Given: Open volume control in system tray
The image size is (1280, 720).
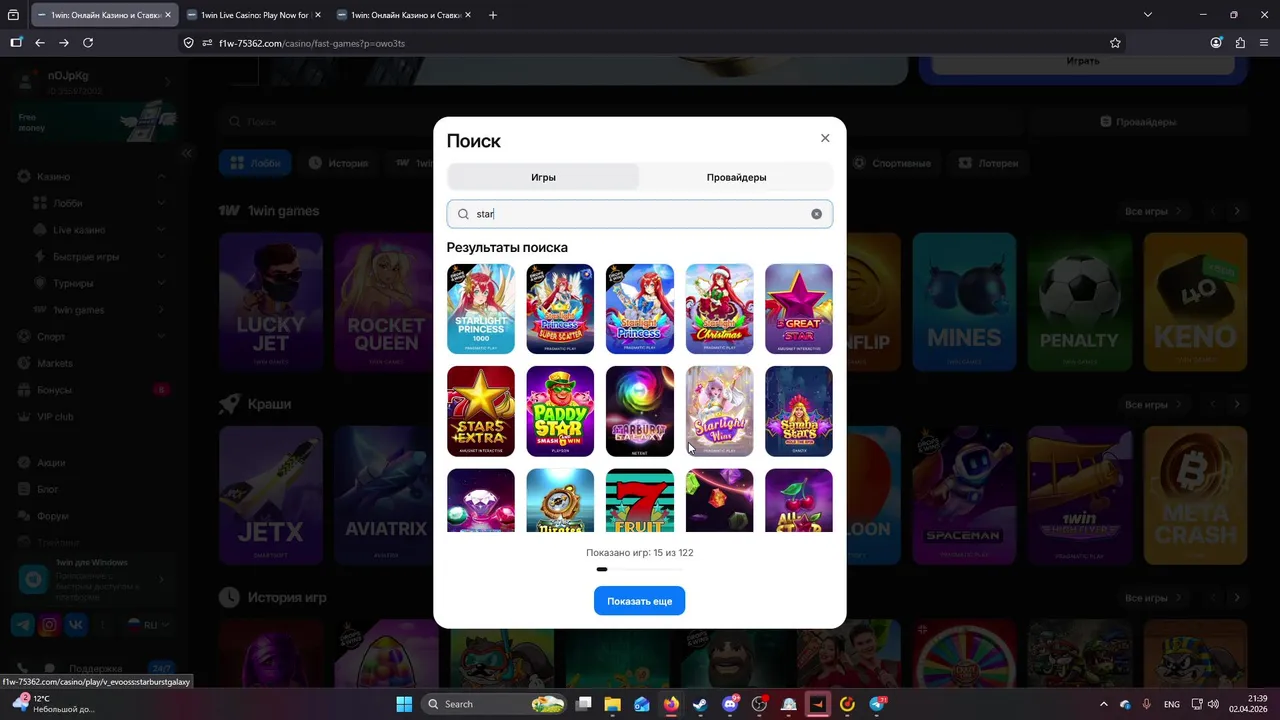Looking at the screenshot, I should click(x=1213, y=704).
